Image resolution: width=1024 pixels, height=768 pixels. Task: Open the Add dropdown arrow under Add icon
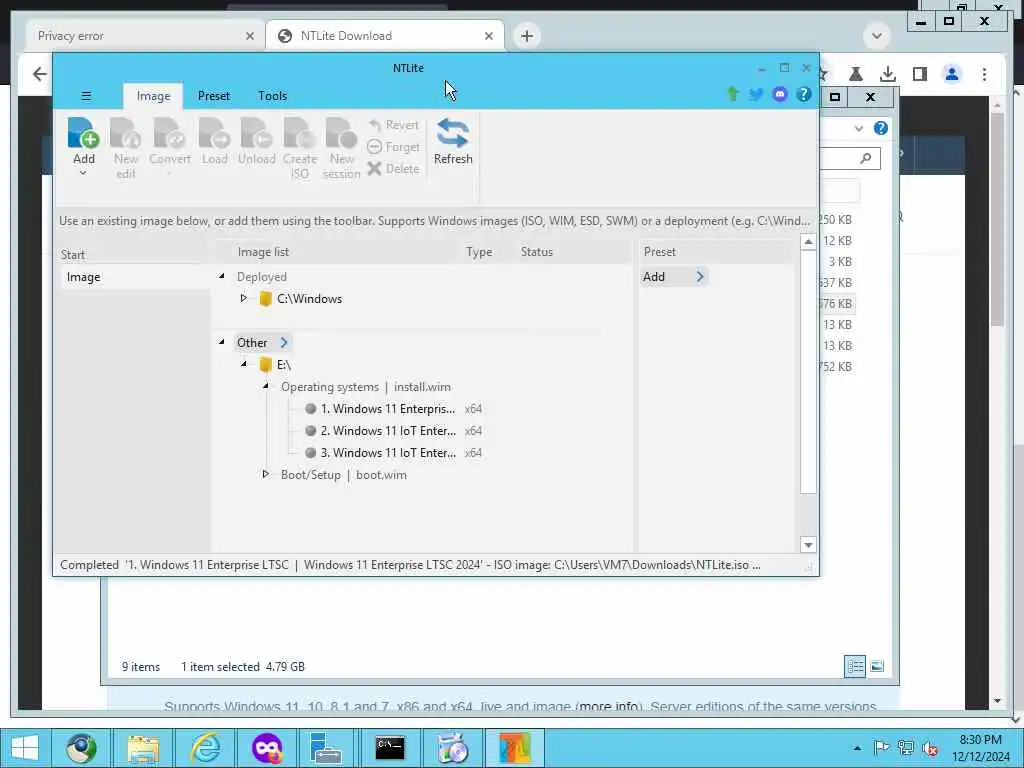point(83,173)
